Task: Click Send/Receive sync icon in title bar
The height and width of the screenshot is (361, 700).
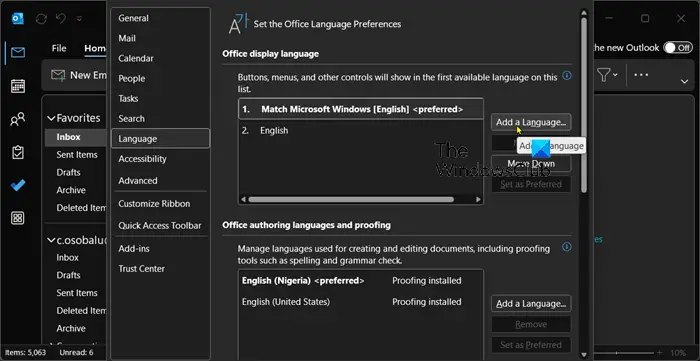Action: (x=42, y=19)
